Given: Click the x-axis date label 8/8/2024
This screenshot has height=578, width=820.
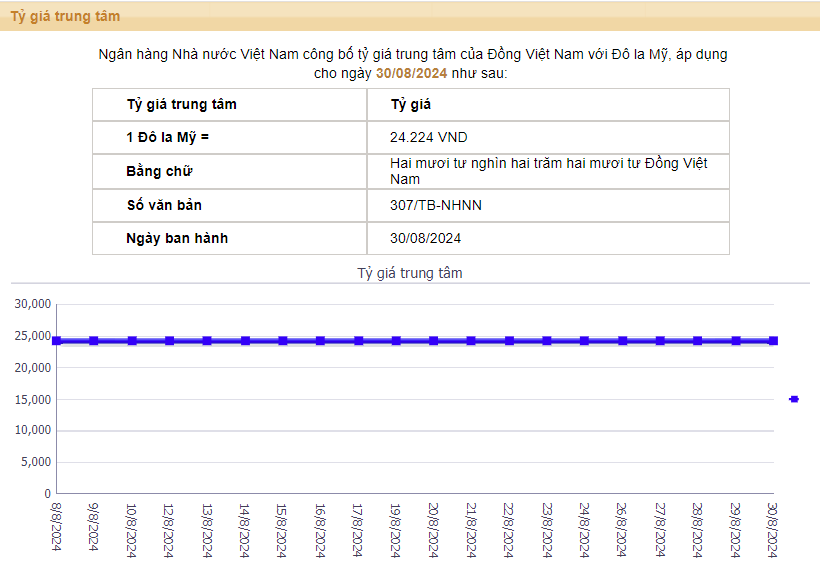Looking at the screenshot, I should (56, 527).
